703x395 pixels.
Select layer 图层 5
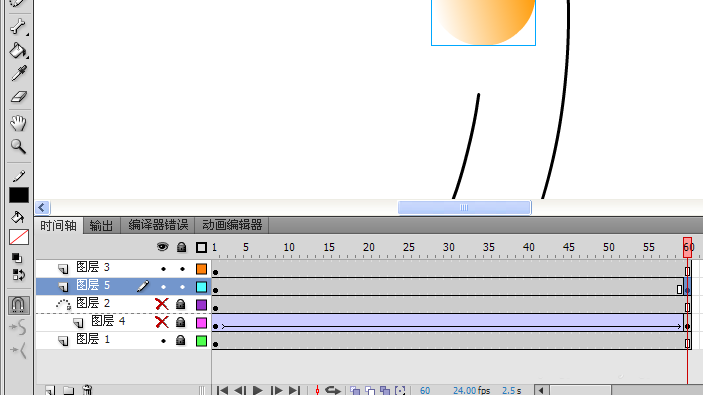(93, 285)
